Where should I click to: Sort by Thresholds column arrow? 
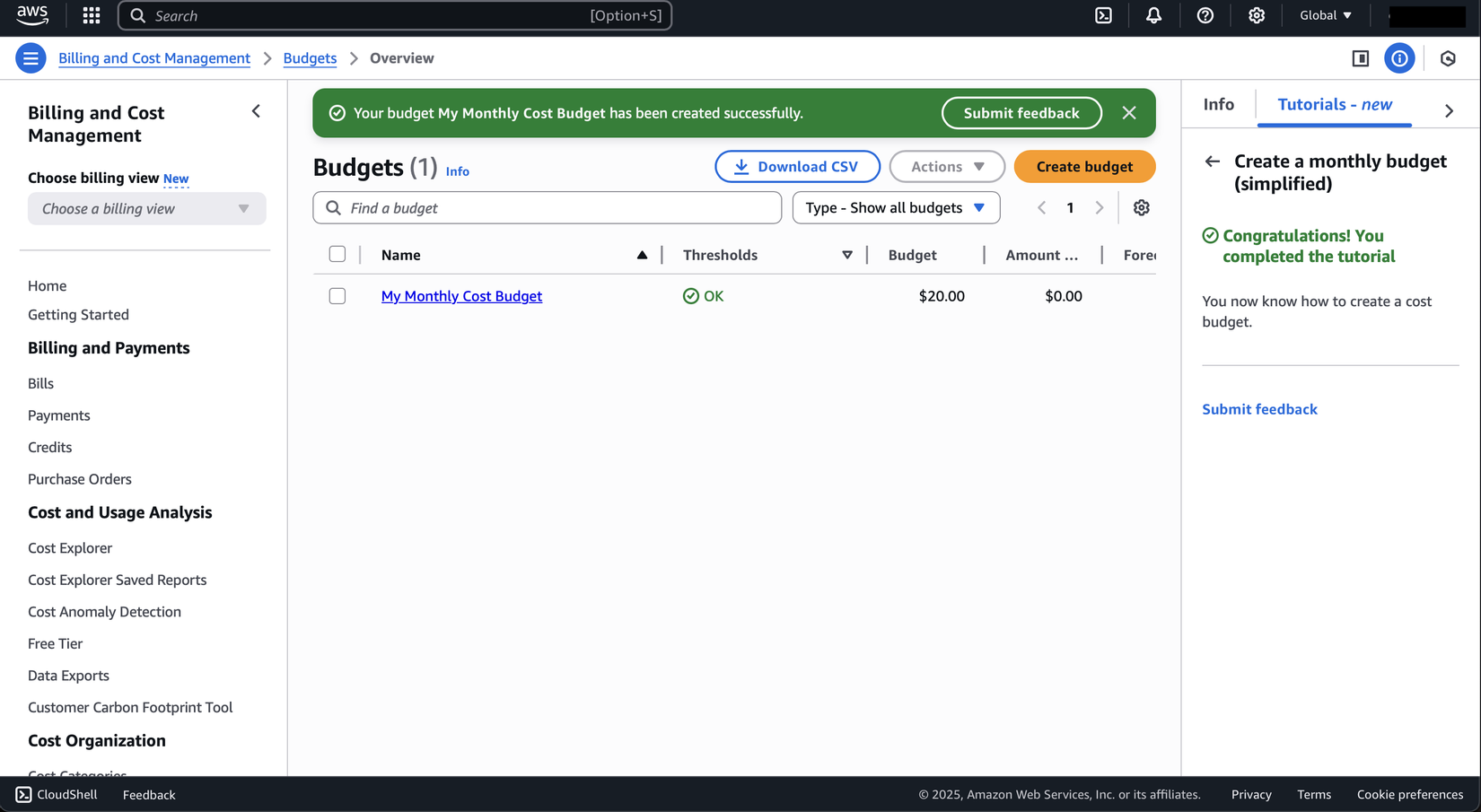point(846,255)
